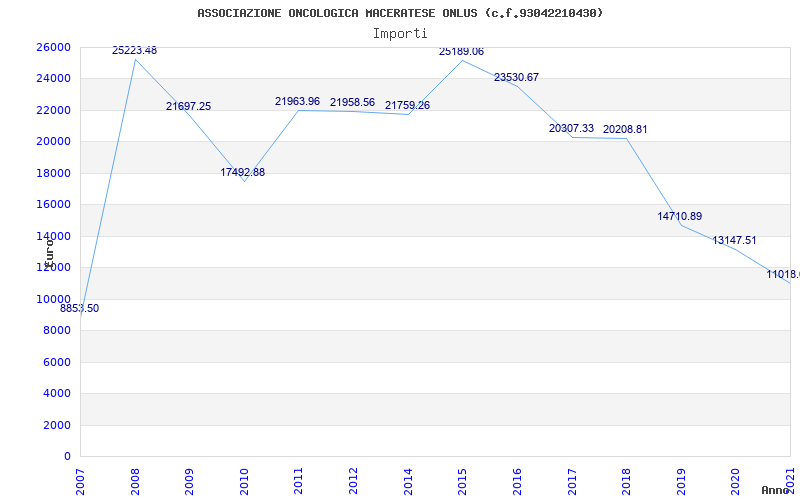Select the 17492.88 data label
The width and height of the screenshot is (800, 500).
coord(243,172)
